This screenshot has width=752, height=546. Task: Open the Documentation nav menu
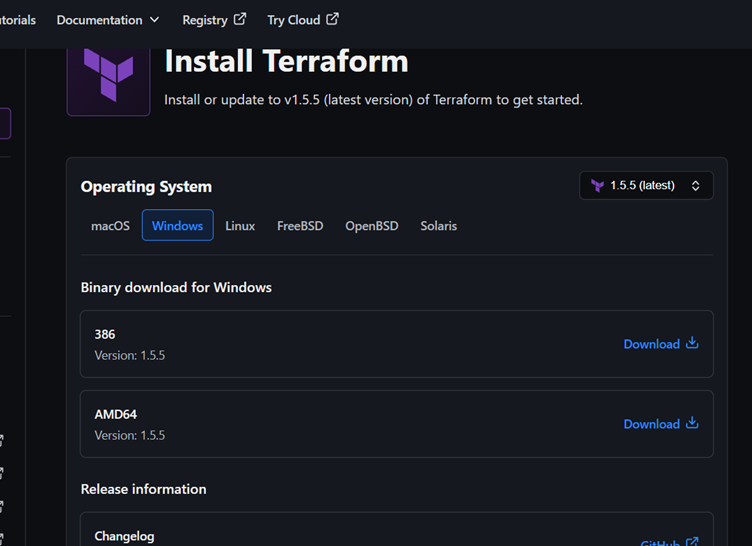coord(108,20)
